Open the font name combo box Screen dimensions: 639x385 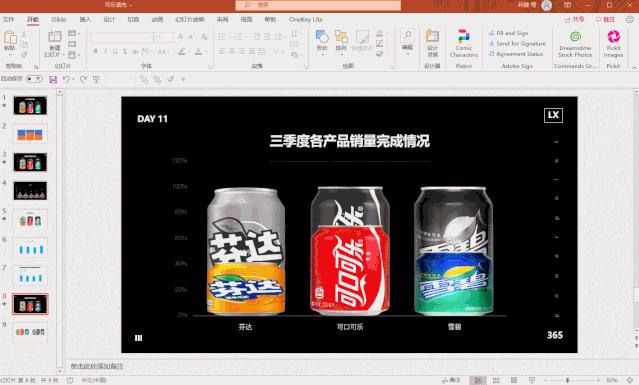121,37
